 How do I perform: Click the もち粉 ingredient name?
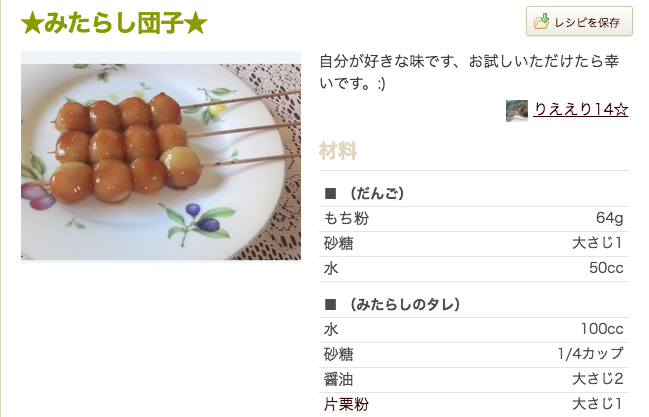tap(346, 219)
